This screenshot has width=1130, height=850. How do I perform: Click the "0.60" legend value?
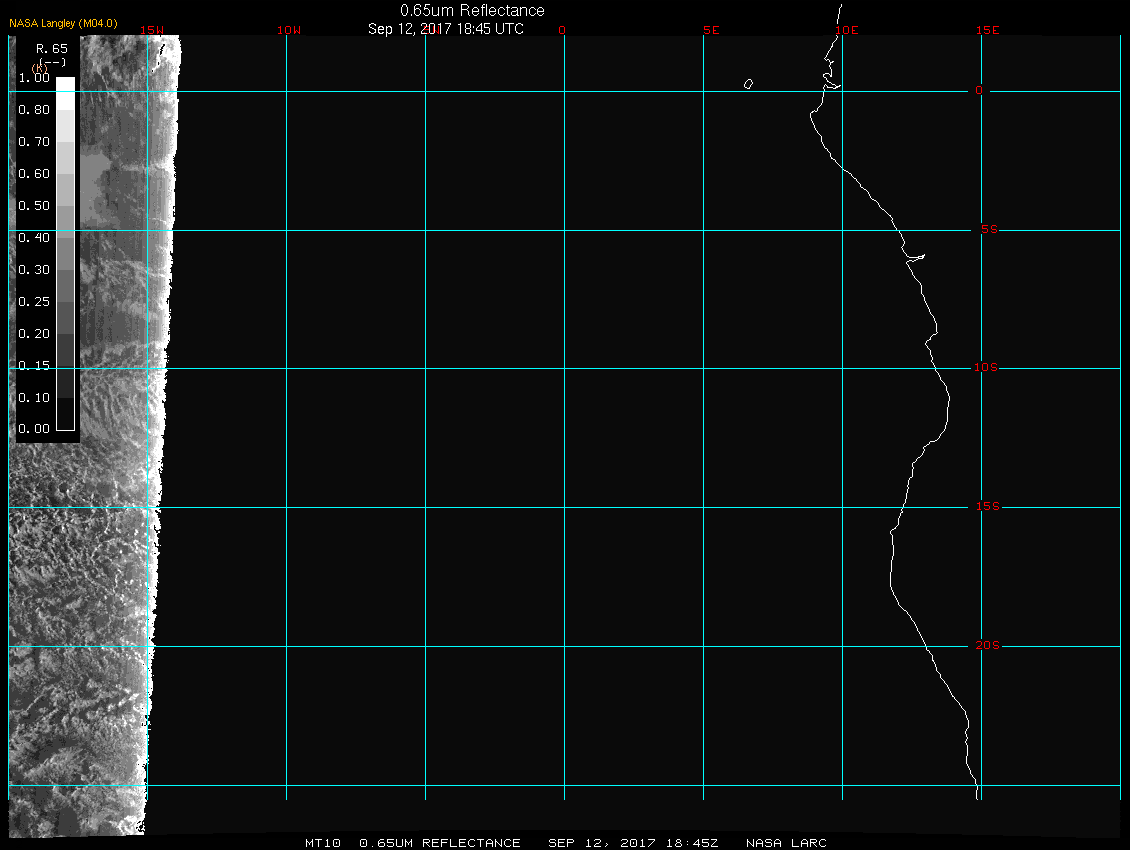click(x=34, y=174)
